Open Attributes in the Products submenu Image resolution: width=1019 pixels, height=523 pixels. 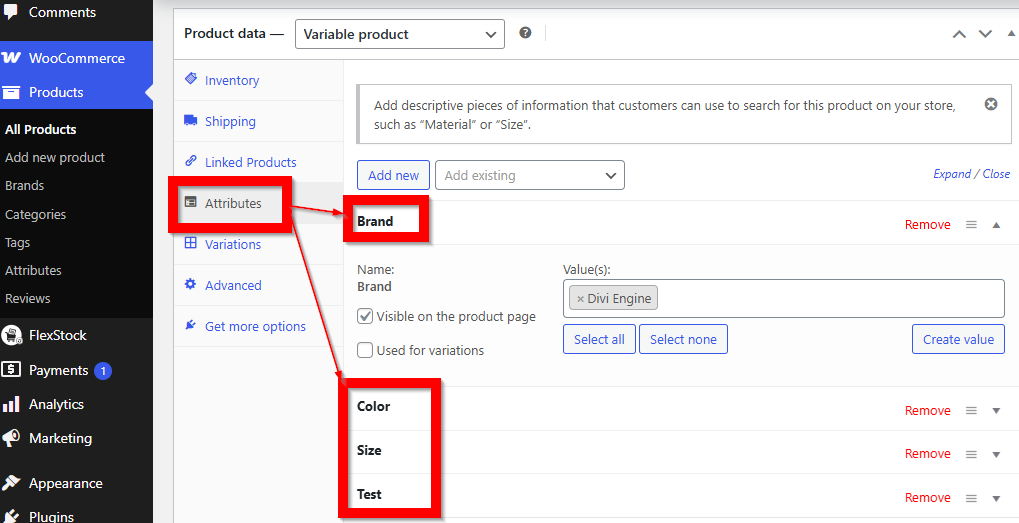pos(33,270)
